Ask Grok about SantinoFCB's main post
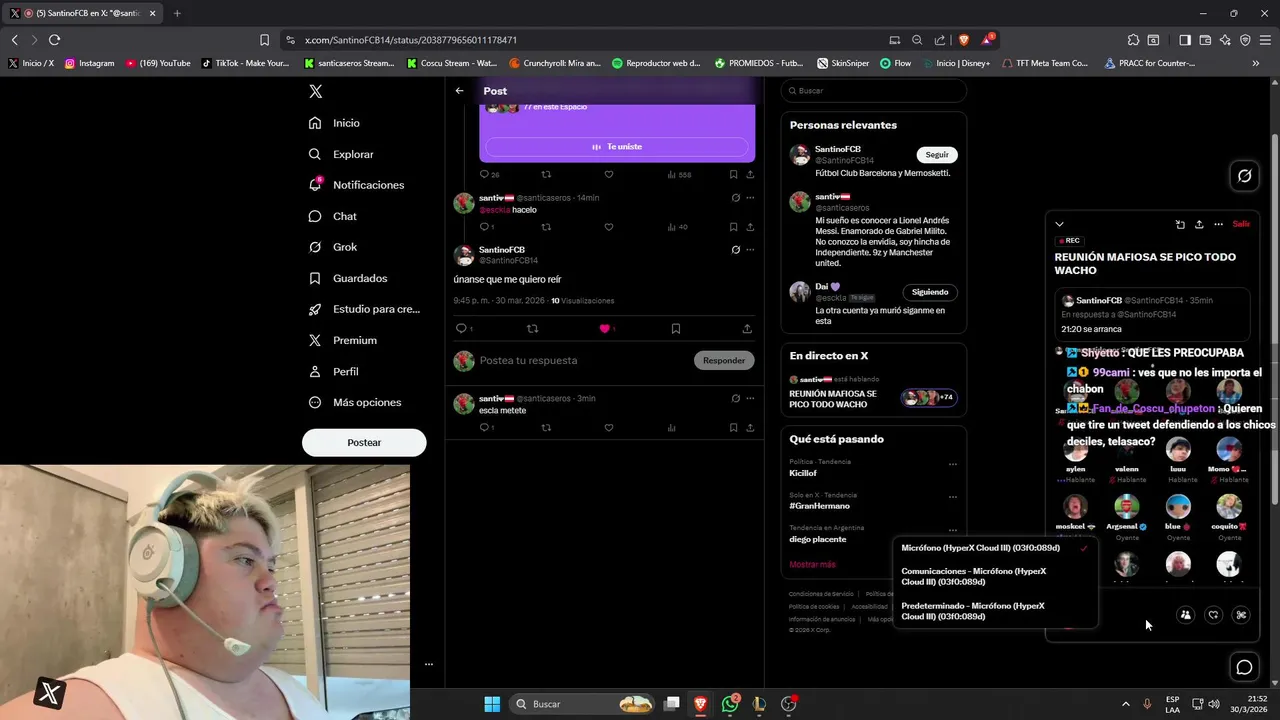This screenshot has height=720, width=1280. pos(735,250)
